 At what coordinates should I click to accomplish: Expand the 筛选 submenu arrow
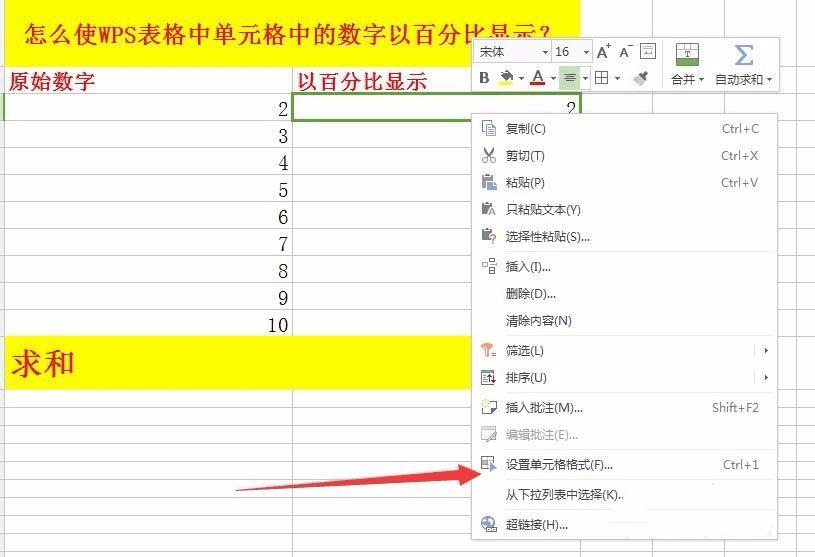[x=766, y=351]
